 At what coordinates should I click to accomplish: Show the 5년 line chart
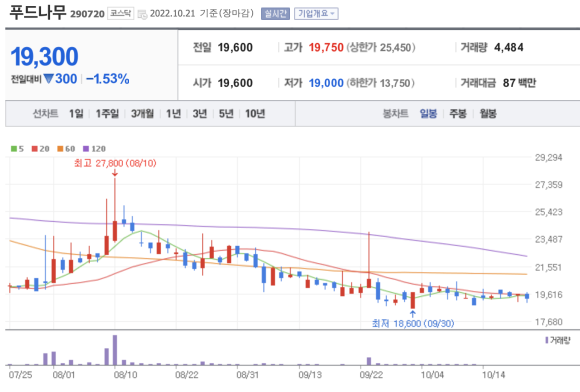pos(226,114)
